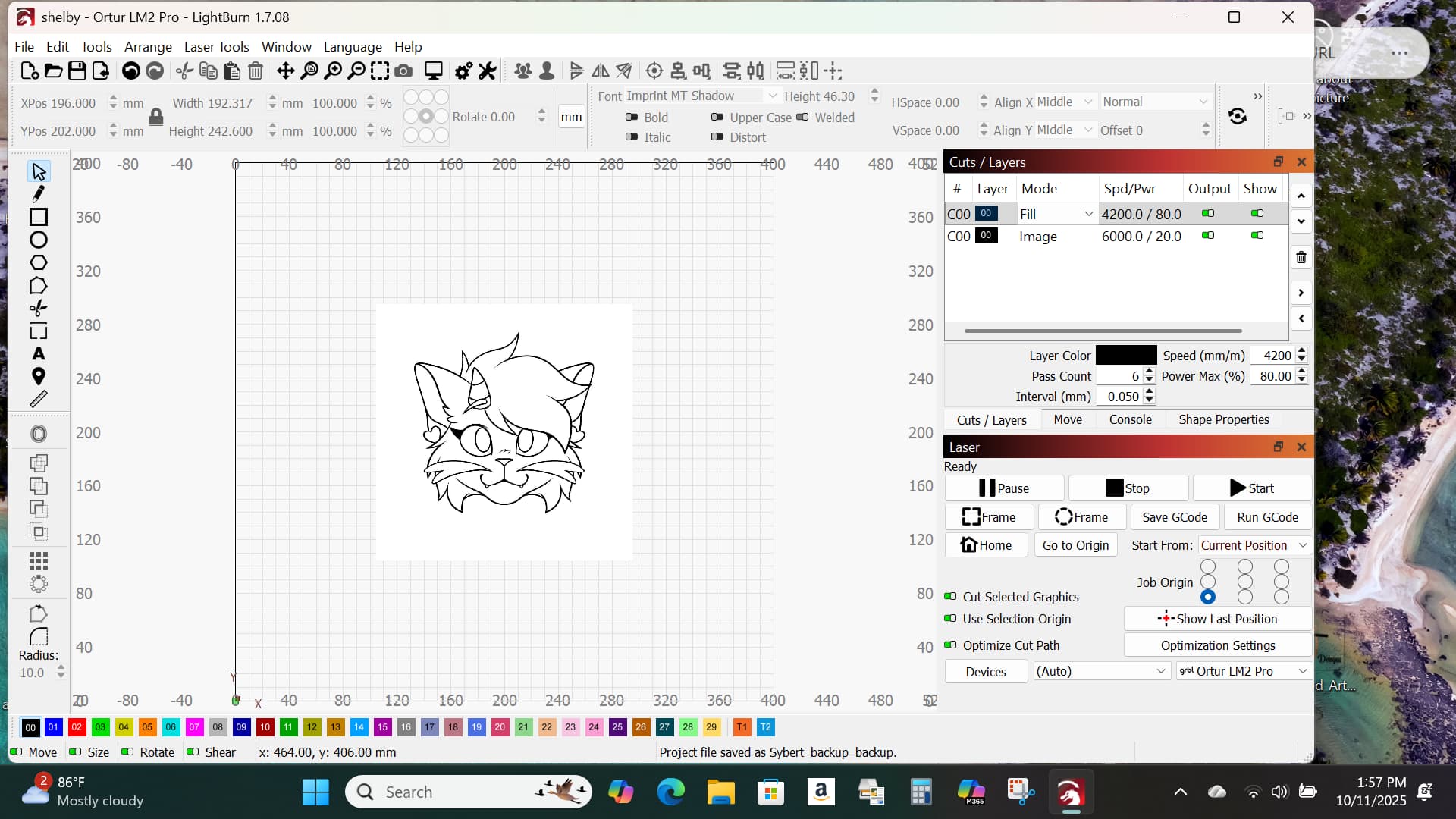Click the Camera capture toolbar icon

pyautogui.click(x=403, y=71)
